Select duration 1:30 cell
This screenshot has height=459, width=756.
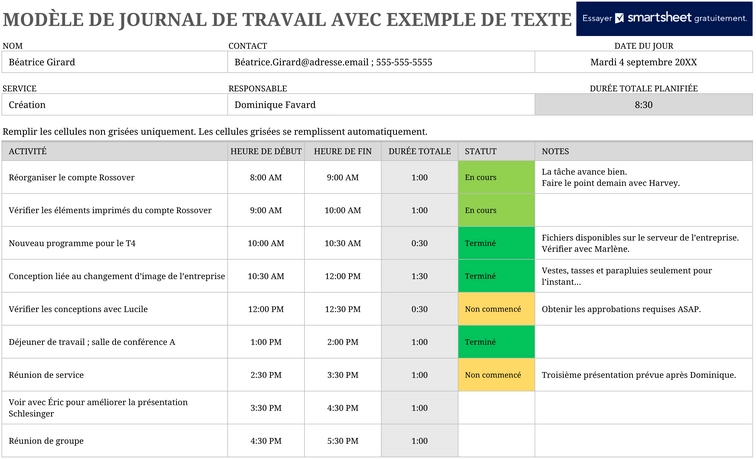click(x=419, y=276)
